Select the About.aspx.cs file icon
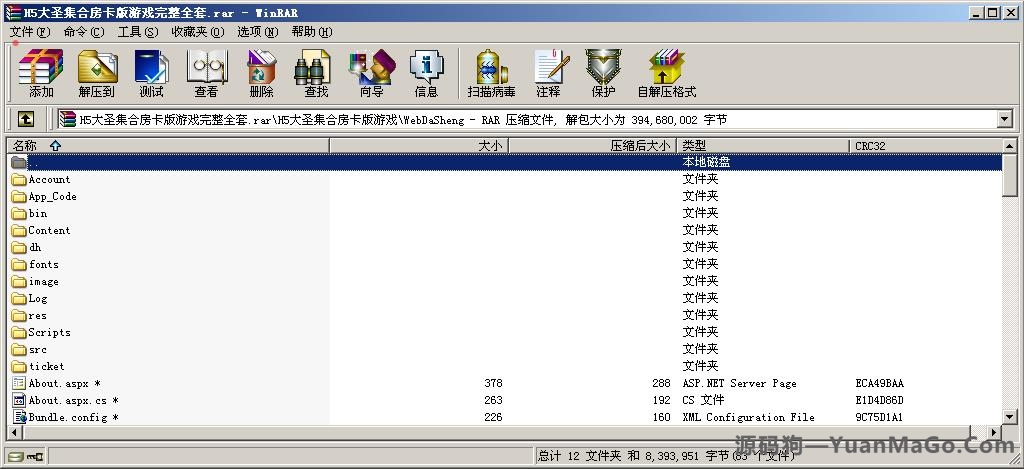The image size is (1024, 469). tap(19, 400)
